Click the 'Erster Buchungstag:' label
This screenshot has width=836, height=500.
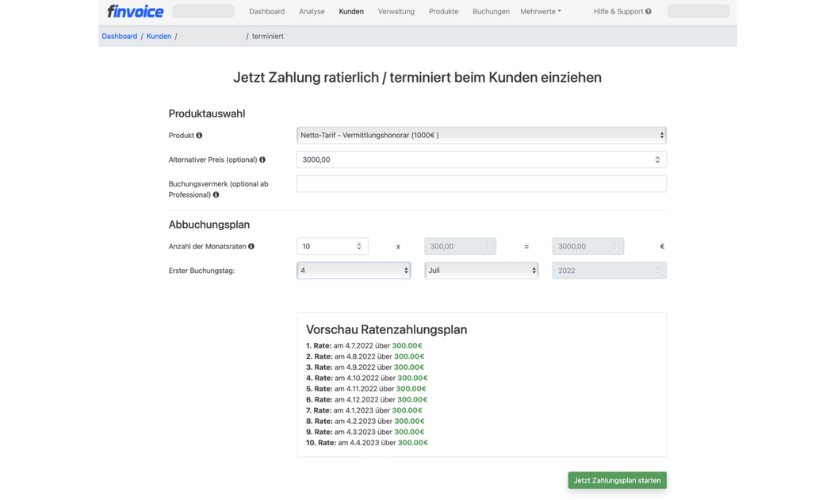[202, 271]
